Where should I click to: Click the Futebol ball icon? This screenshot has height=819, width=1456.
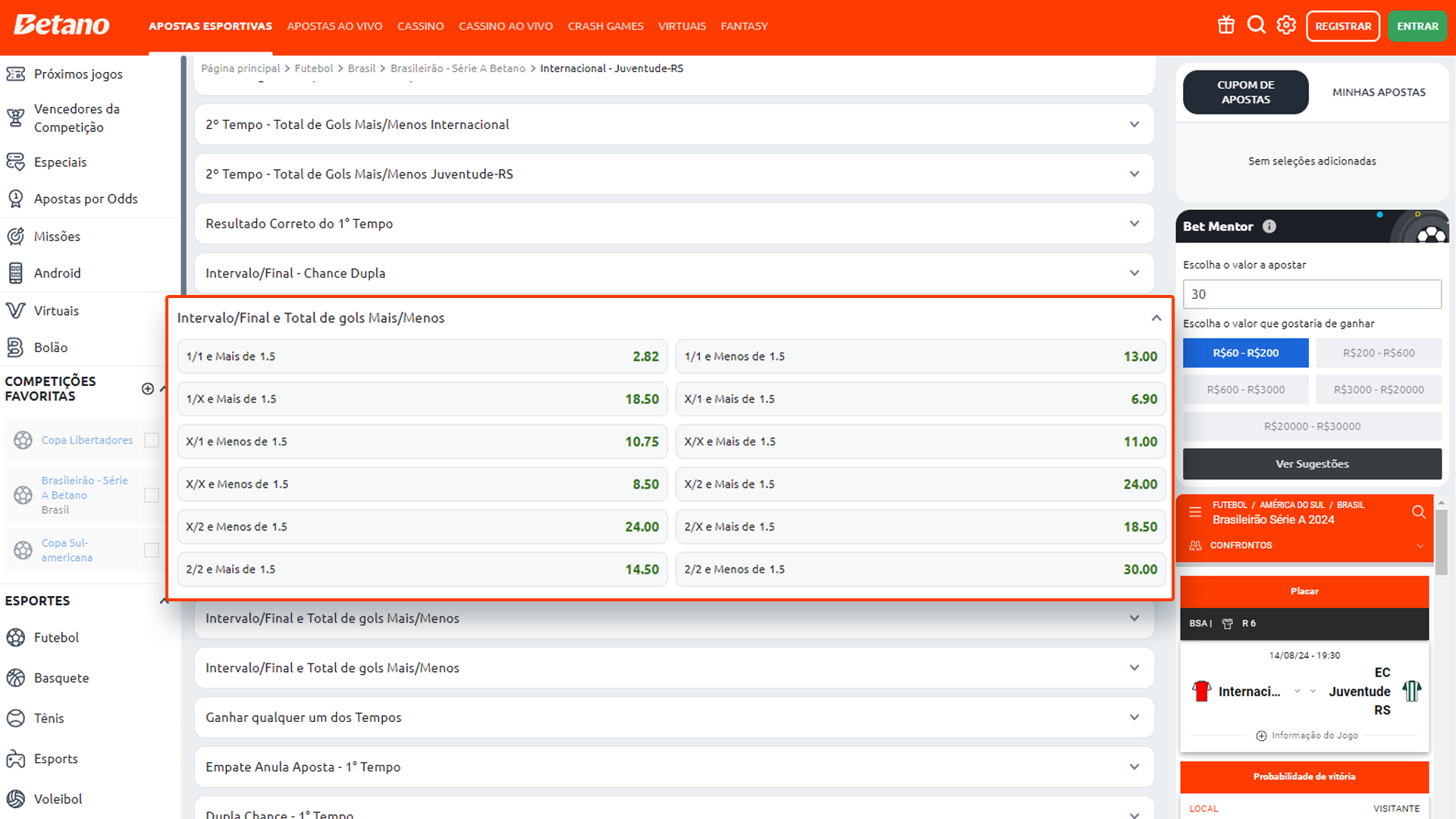(15, 638)
